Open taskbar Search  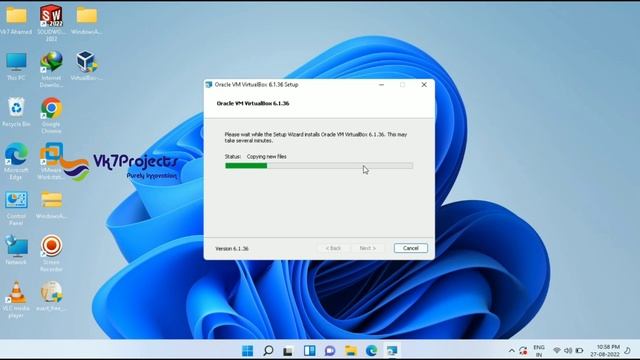pyautogui.click(x=268, y=350)
